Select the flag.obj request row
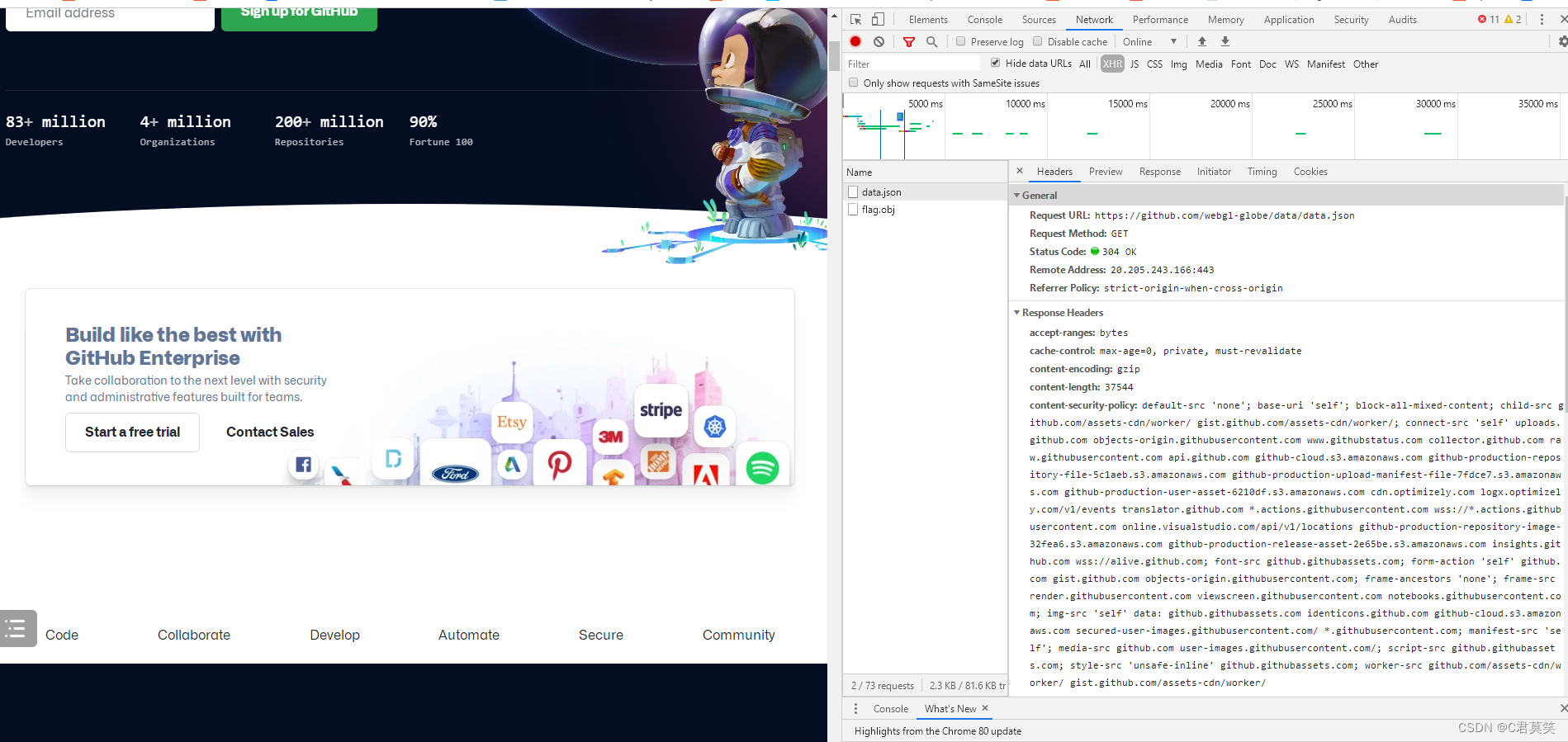 (925, 210)
